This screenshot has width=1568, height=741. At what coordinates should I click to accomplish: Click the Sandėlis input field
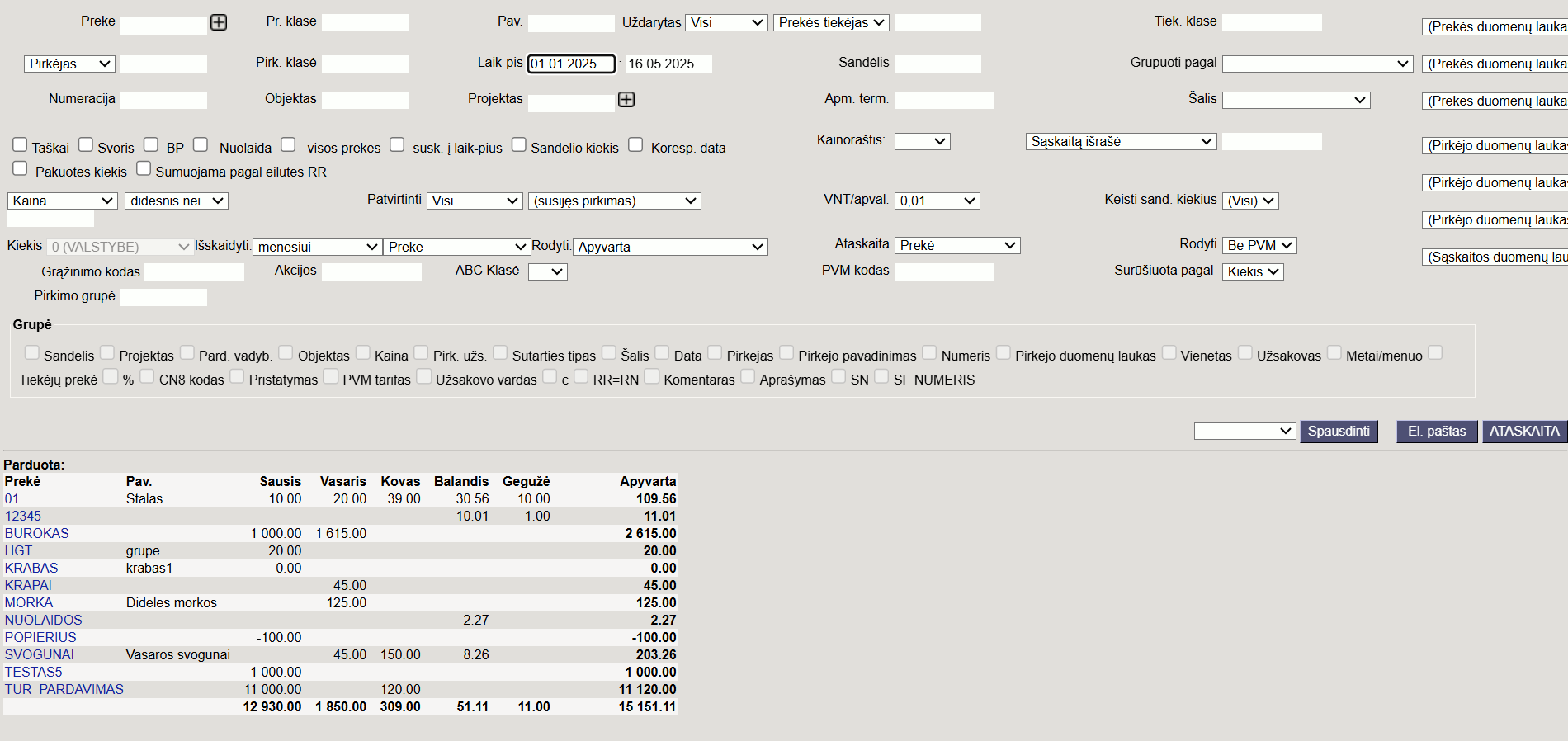click(937, 64)
